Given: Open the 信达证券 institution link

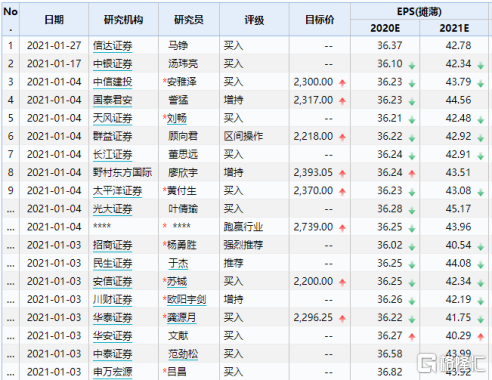Looking at the screenshot, I should 113,46.
